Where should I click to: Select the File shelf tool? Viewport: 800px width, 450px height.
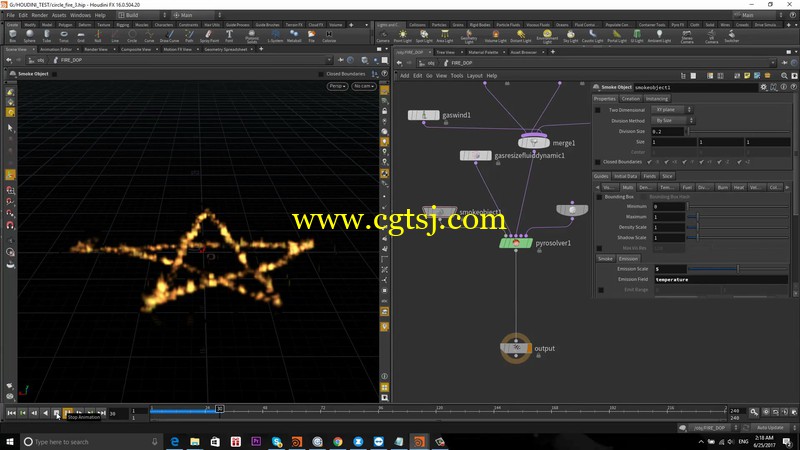pyautogui.click(x=311, y=36)
